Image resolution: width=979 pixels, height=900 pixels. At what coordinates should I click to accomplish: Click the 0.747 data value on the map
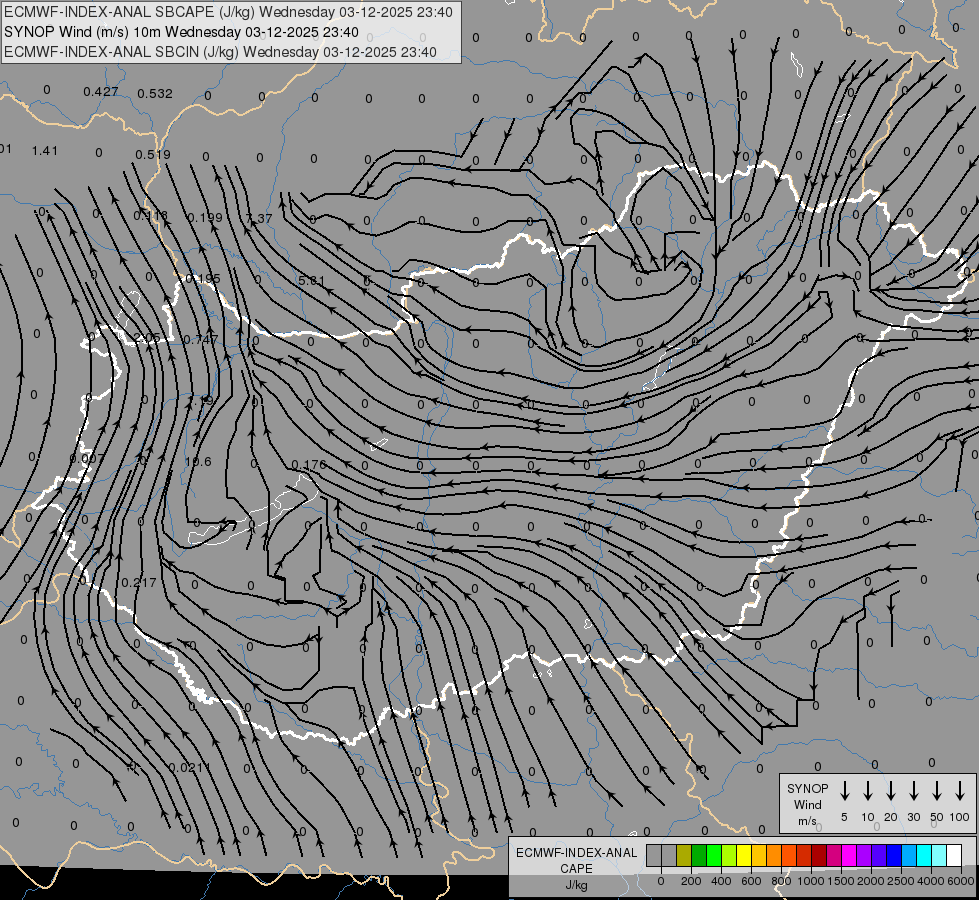click(x=200, y=339)
